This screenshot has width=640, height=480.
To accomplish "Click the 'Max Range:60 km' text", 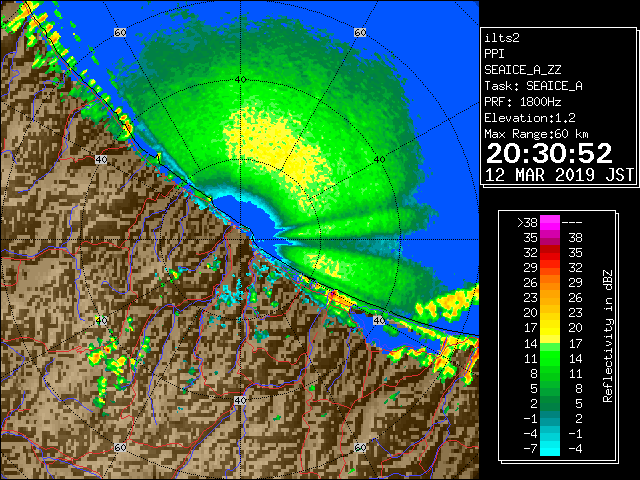I will click(x=536, y=134).
